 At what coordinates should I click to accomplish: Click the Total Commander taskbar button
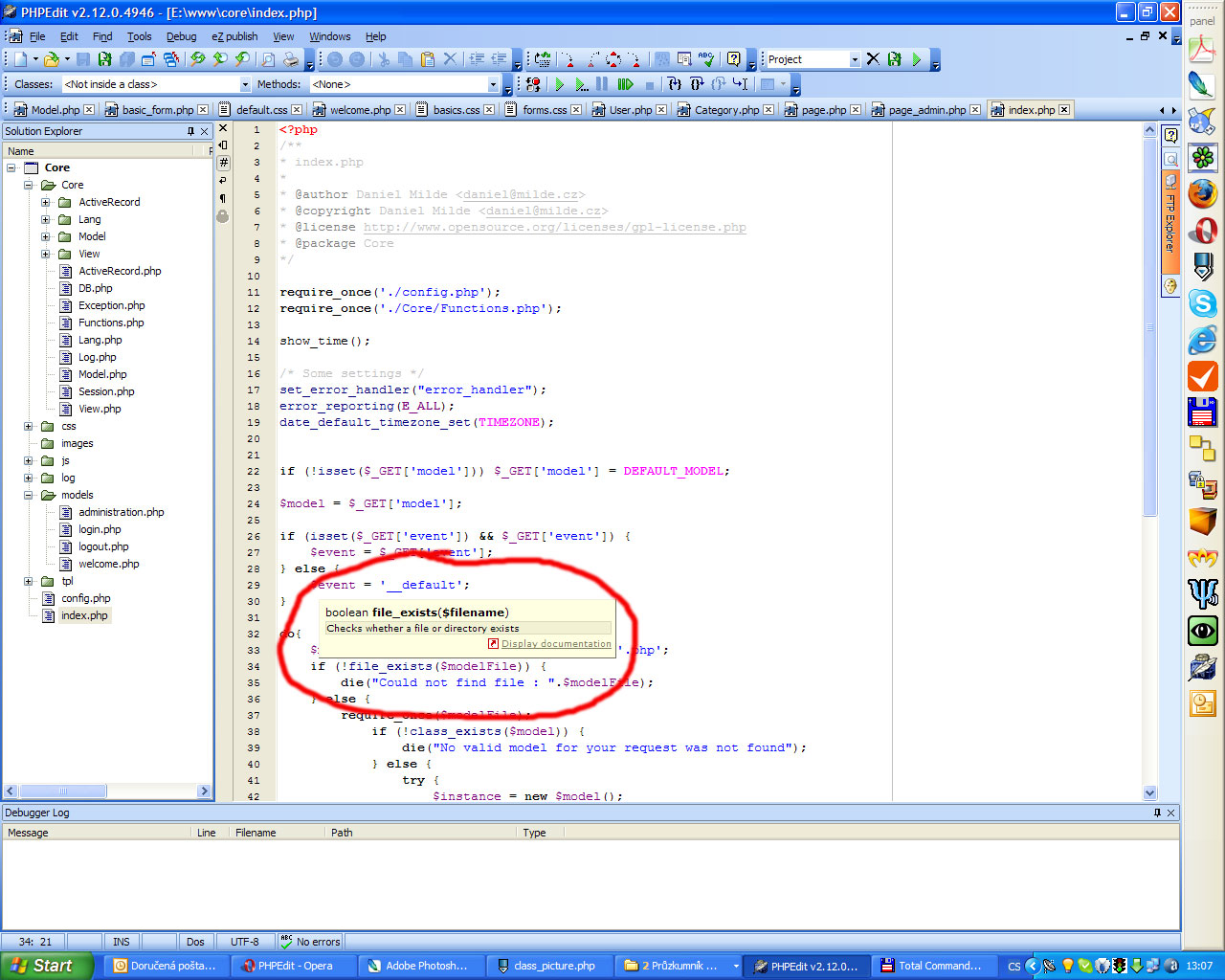pyautogui.click(x=935, y=966)
